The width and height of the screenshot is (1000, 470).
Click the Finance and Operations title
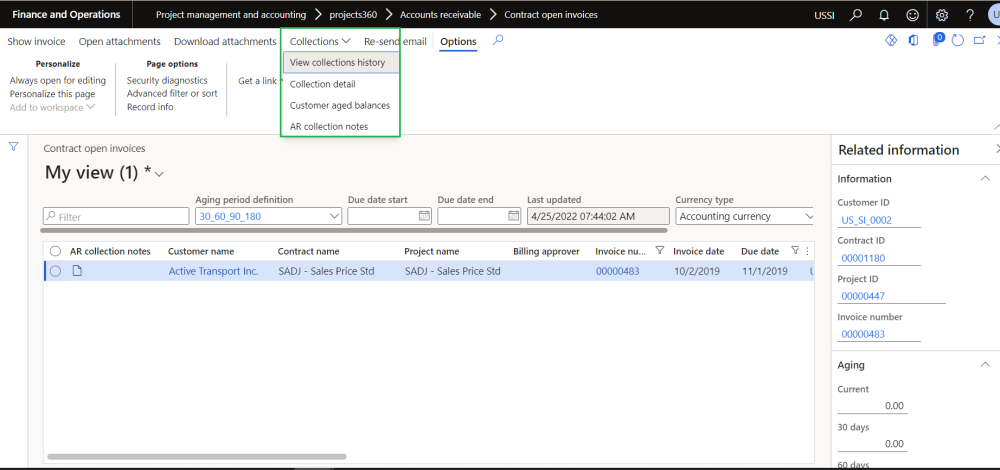tap(66, 14)
